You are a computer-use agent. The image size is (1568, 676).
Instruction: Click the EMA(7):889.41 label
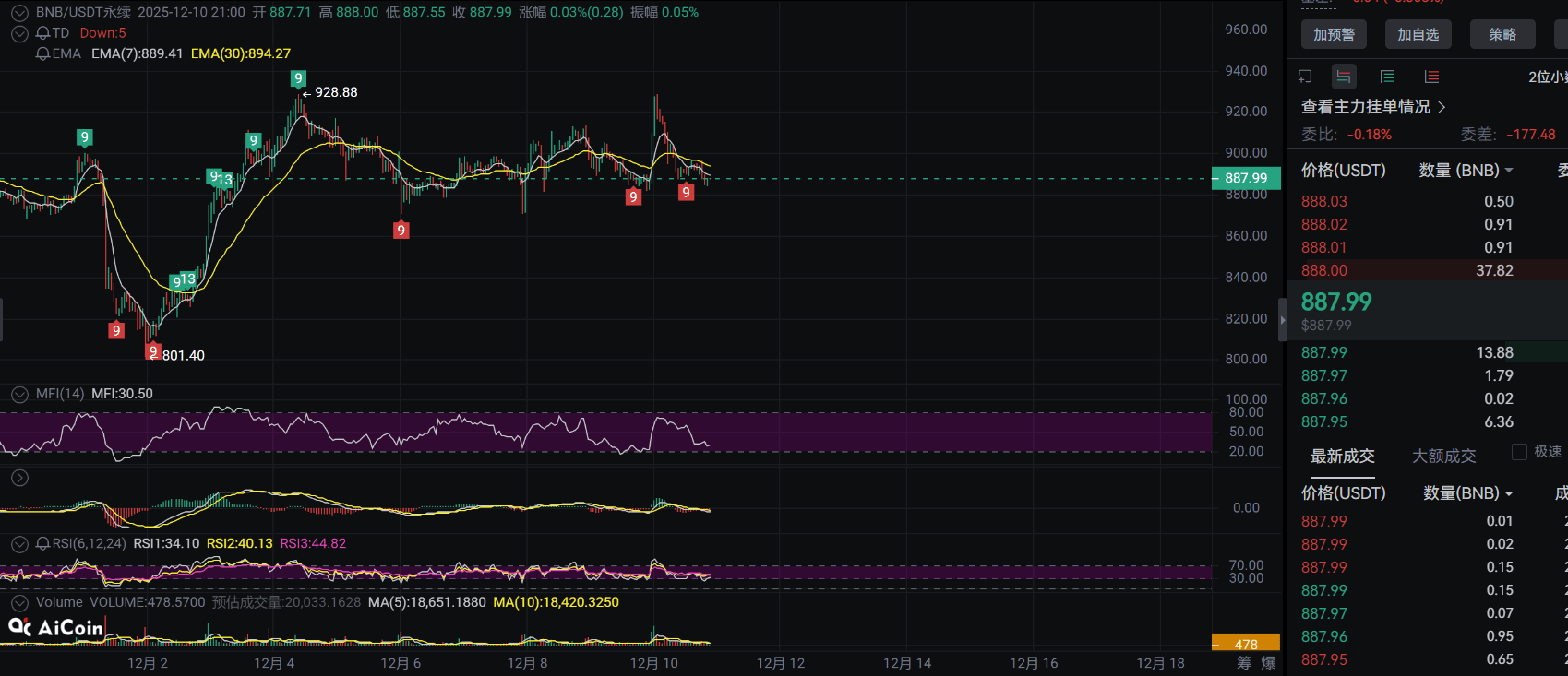[x=138, y=53]
